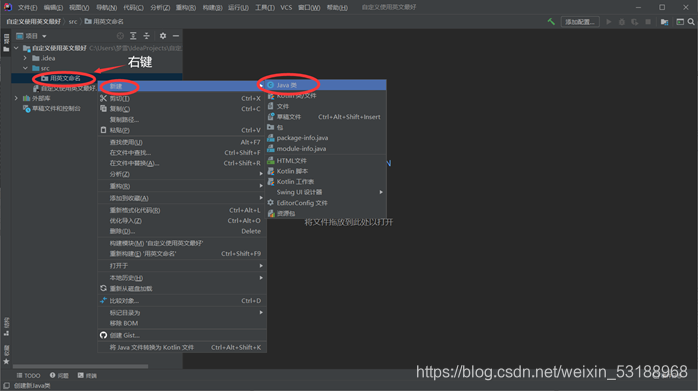The height and width of the screenshot is (391, 698).
Task: Click Expand All icon in Project panel
Action: [133, 36]
